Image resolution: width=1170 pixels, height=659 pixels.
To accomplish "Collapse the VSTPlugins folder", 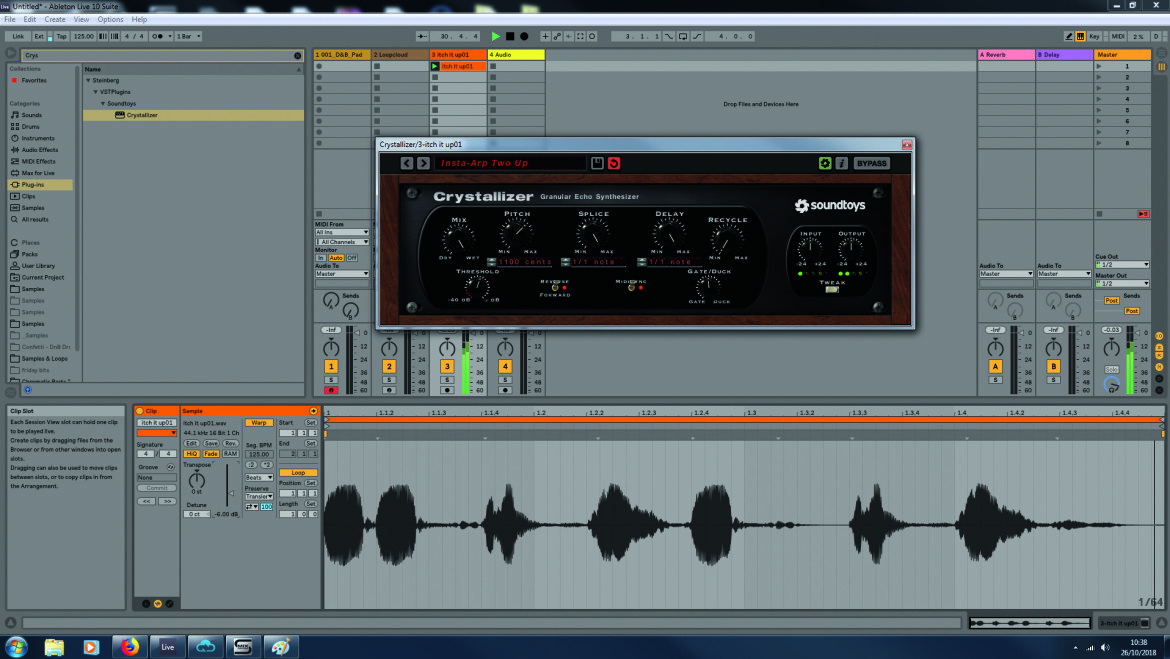I will tap(96, 92).
